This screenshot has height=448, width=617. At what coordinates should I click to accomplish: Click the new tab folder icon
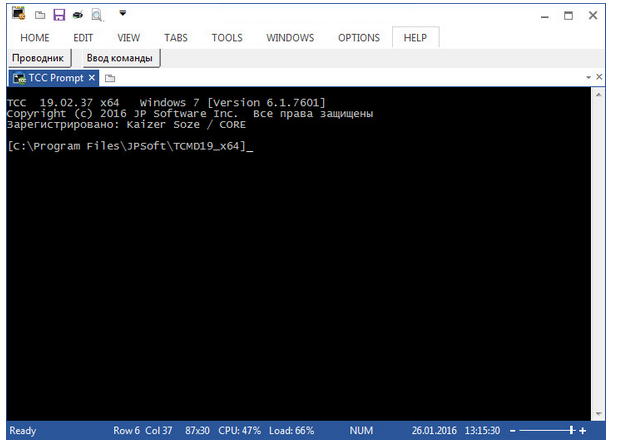pyautogui.click(x=110, y=78)
